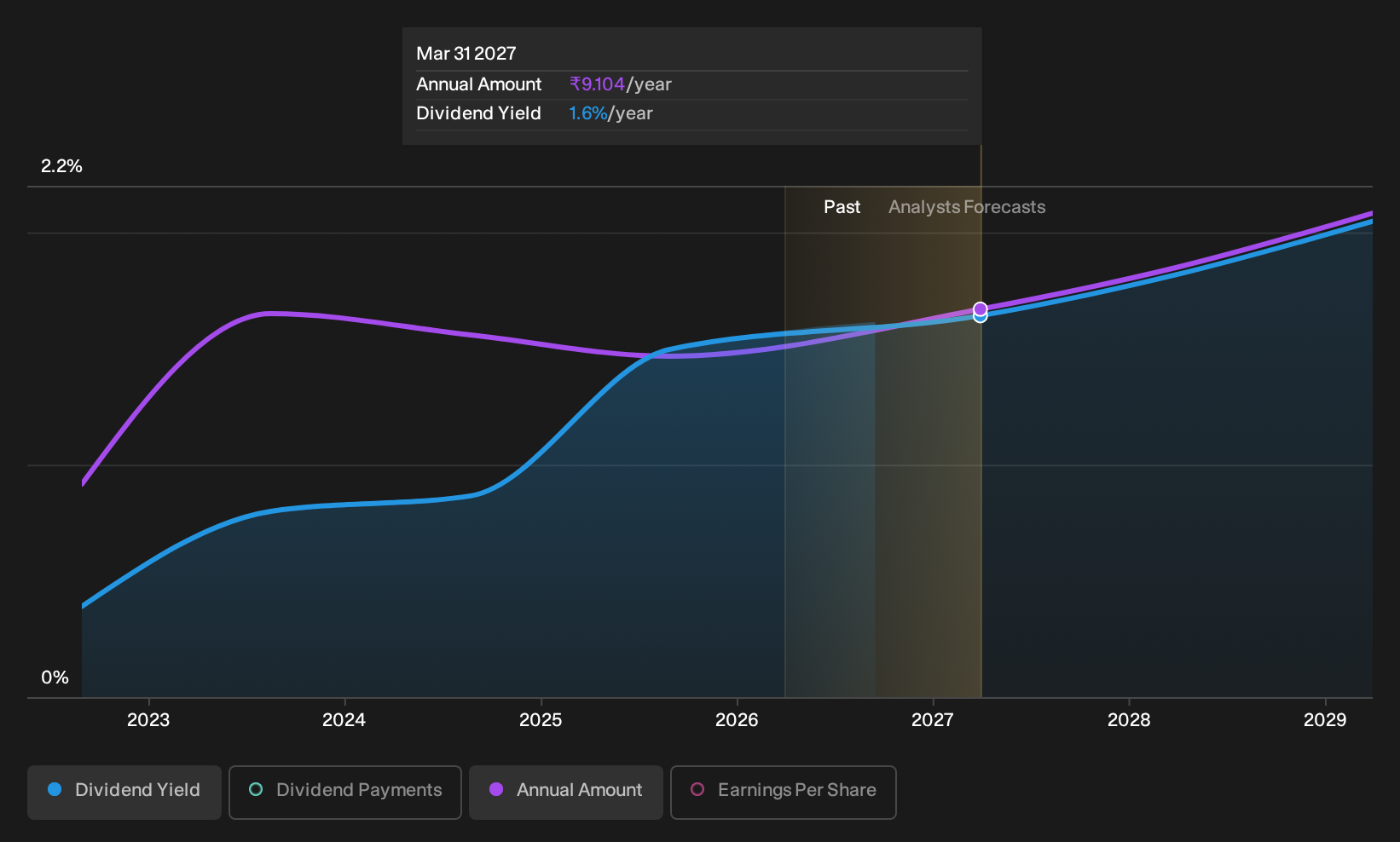Click the Past region label

pos(842,207)
